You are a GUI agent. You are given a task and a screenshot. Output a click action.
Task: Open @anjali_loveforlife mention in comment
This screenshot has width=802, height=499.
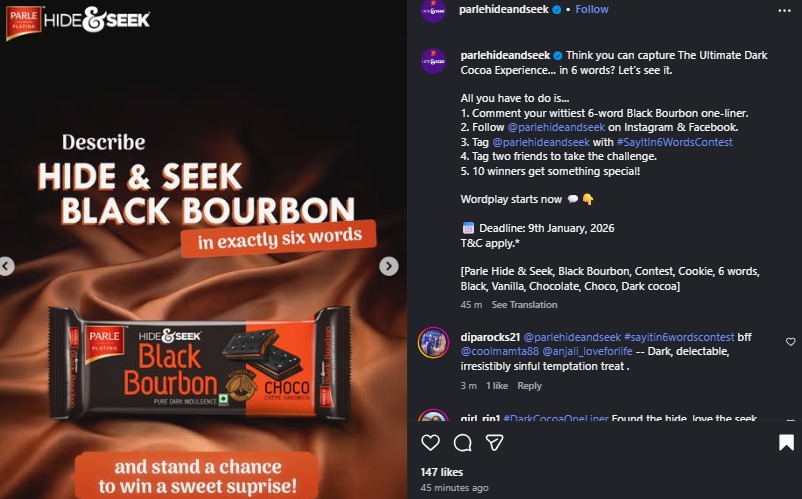tap(587, 351)
